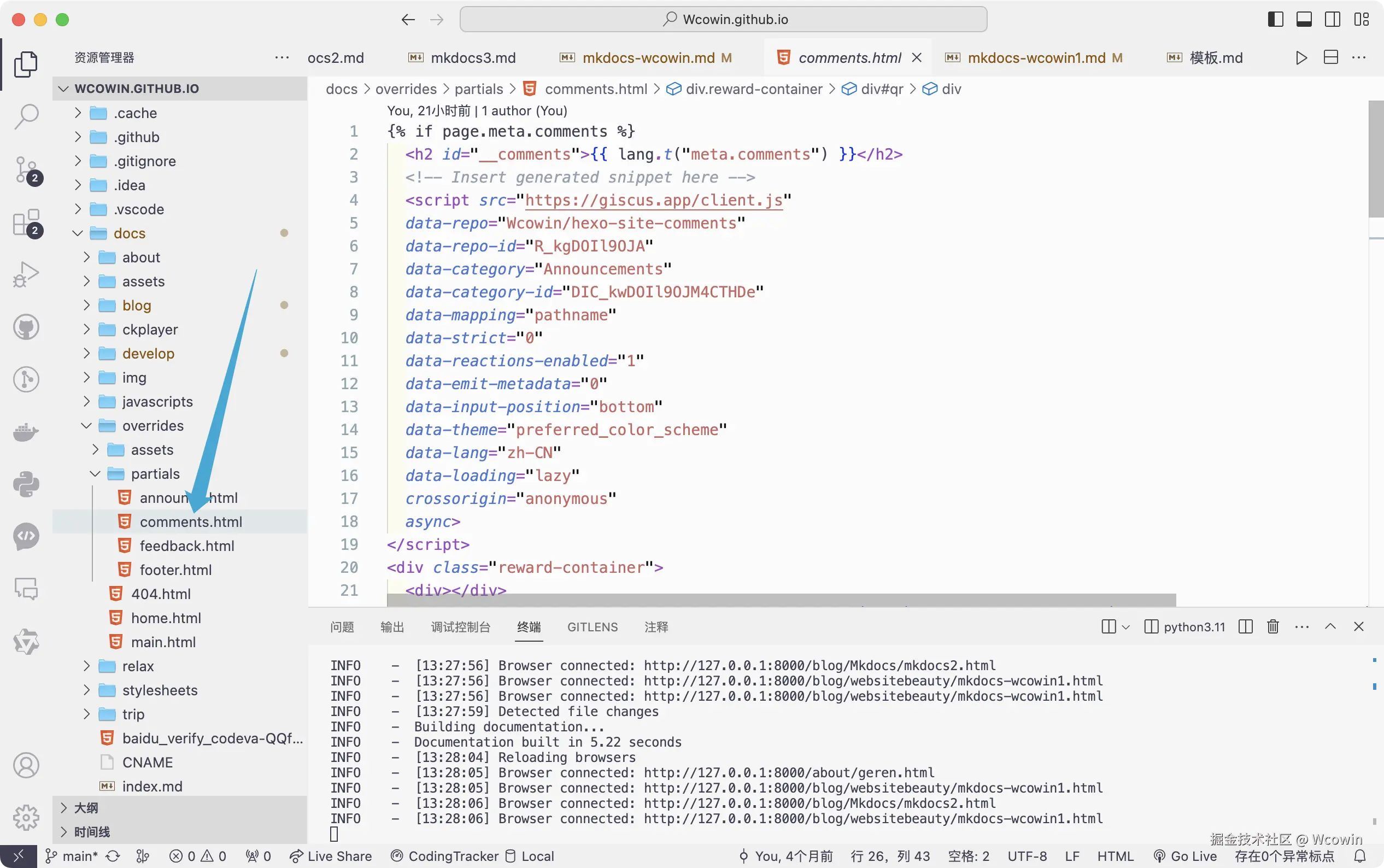Open the Extensions view
Viewport: 1384px width, 868px height.
[x=26, y=223]
